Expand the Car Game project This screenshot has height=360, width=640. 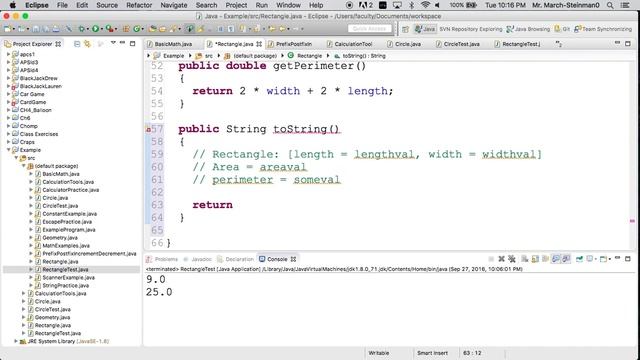pos(9,94)
